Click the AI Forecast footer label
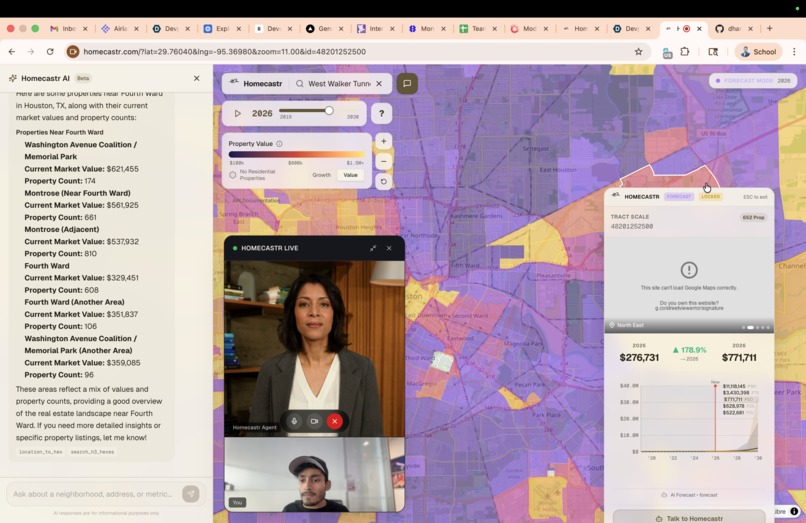Viewport: 806px width, 523px height. tap(690, 495)
